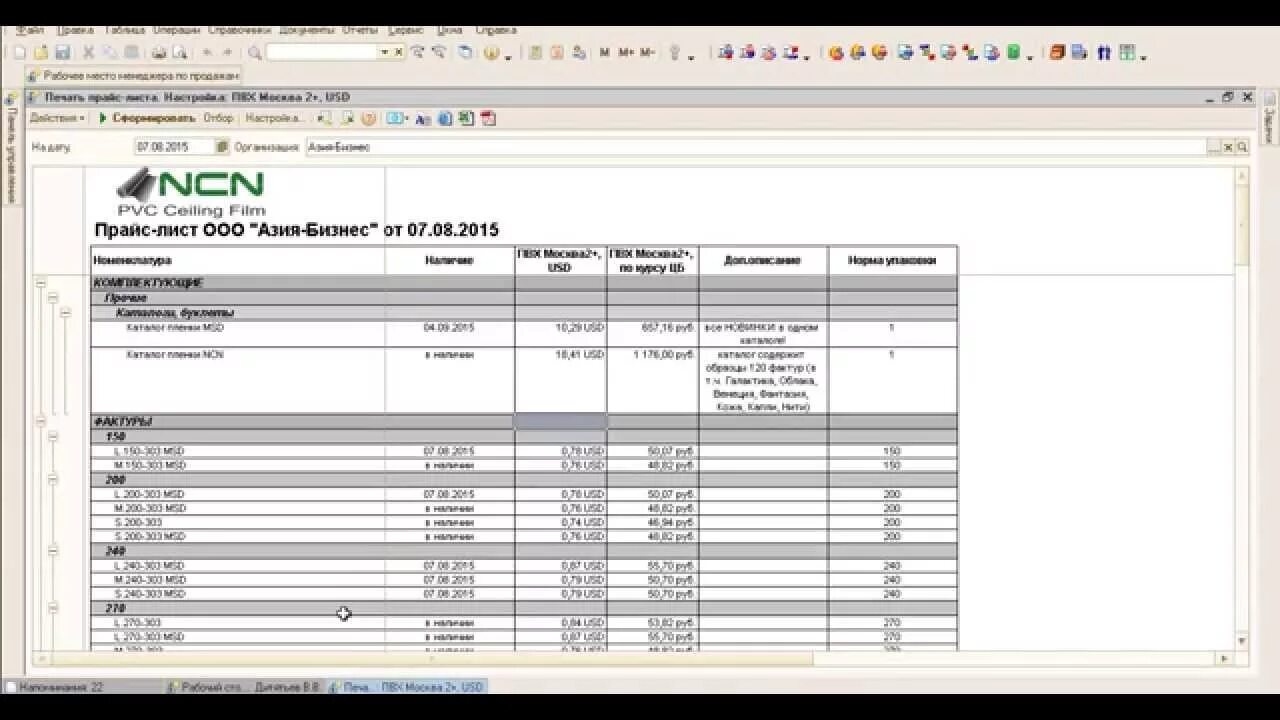The width and height of the screenshot is (1280, 720).
Task: Switch to Рабочее место менеджера по продажам tab
Action: coord(134,75)
